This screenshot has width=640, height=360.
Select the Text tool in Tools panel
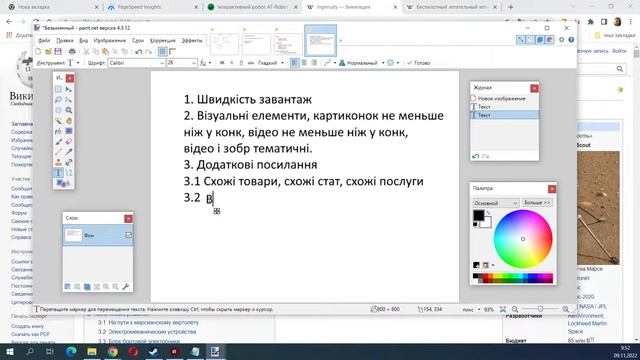[x=58, y=173]
